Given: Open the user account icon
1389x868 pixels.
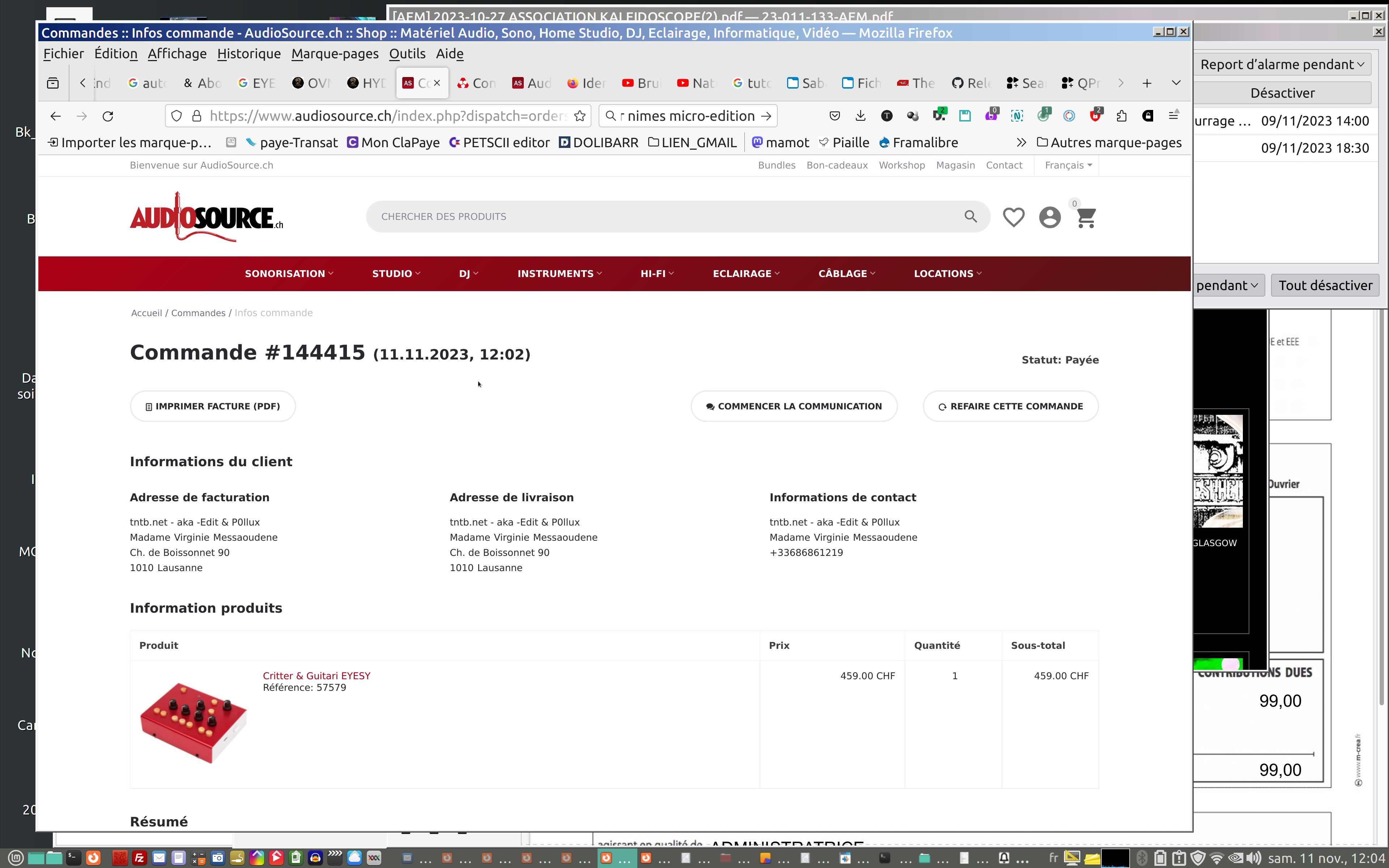Looking at the screenshot, I should (1049, 217).
